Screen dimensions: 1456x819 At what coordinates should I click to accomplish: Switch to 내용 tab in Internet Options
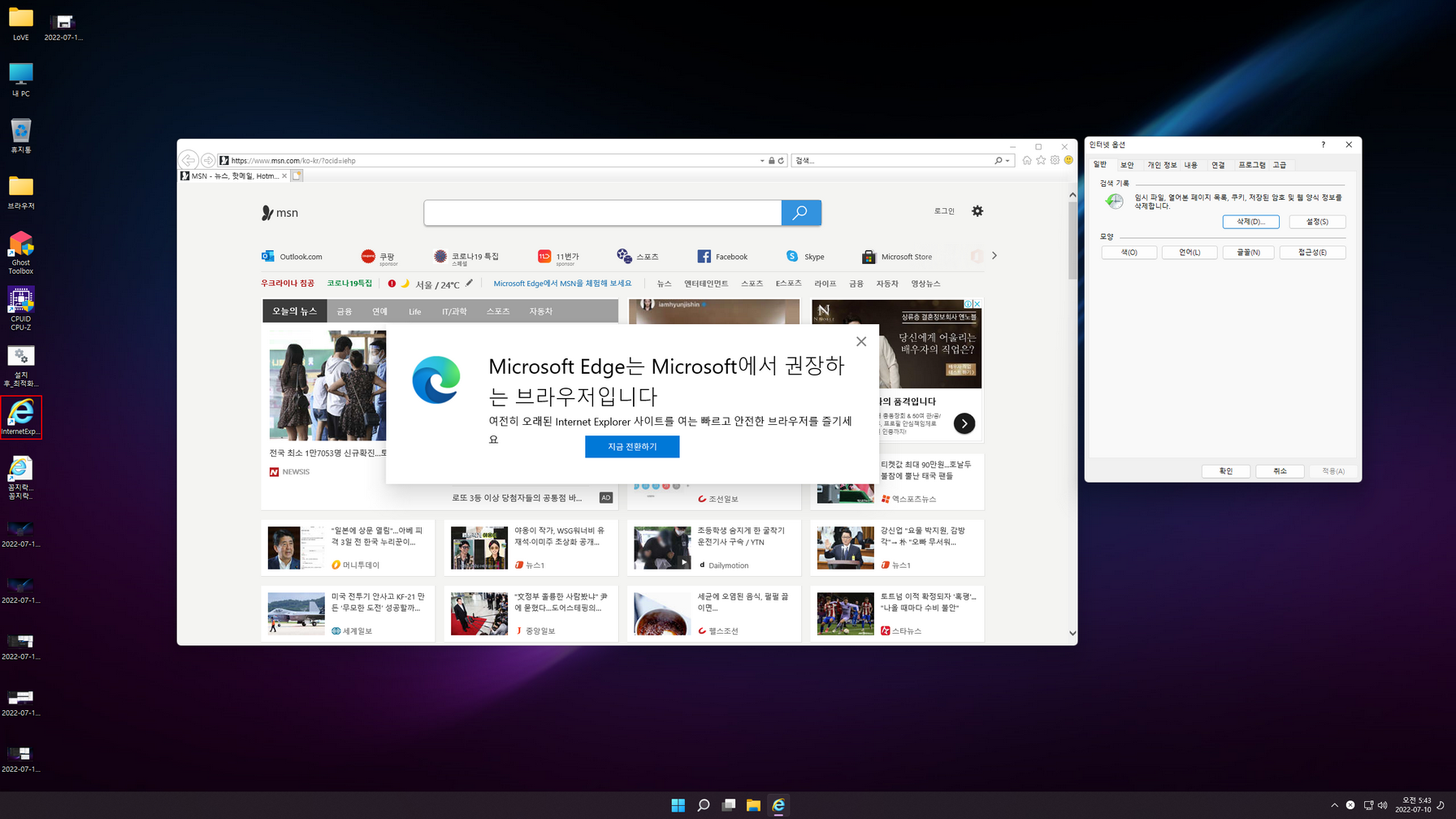pyautogui.click(x=1191, y=165)
